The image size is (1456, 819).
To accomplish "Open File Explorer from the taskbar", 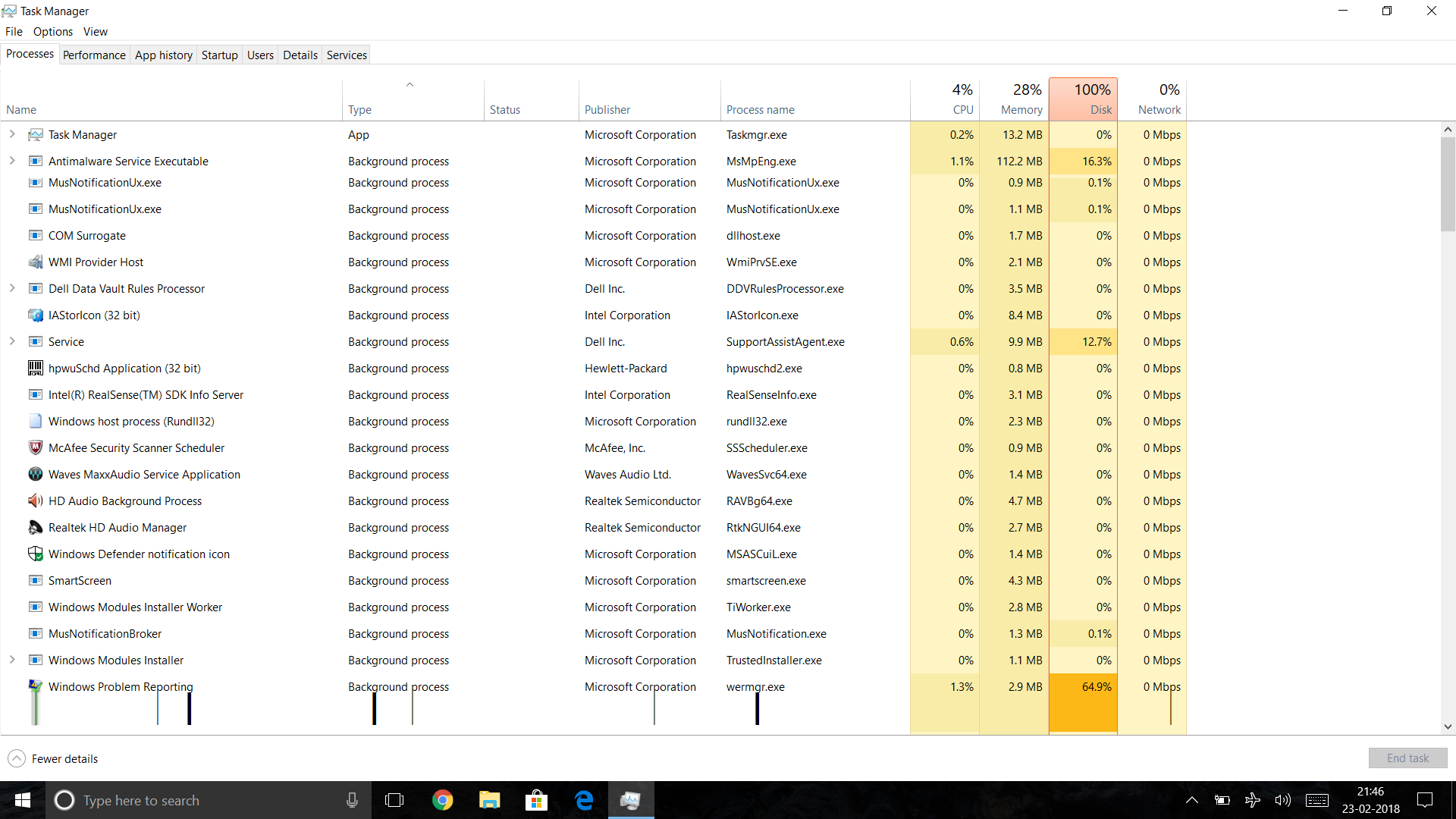I will click(489, 800).
